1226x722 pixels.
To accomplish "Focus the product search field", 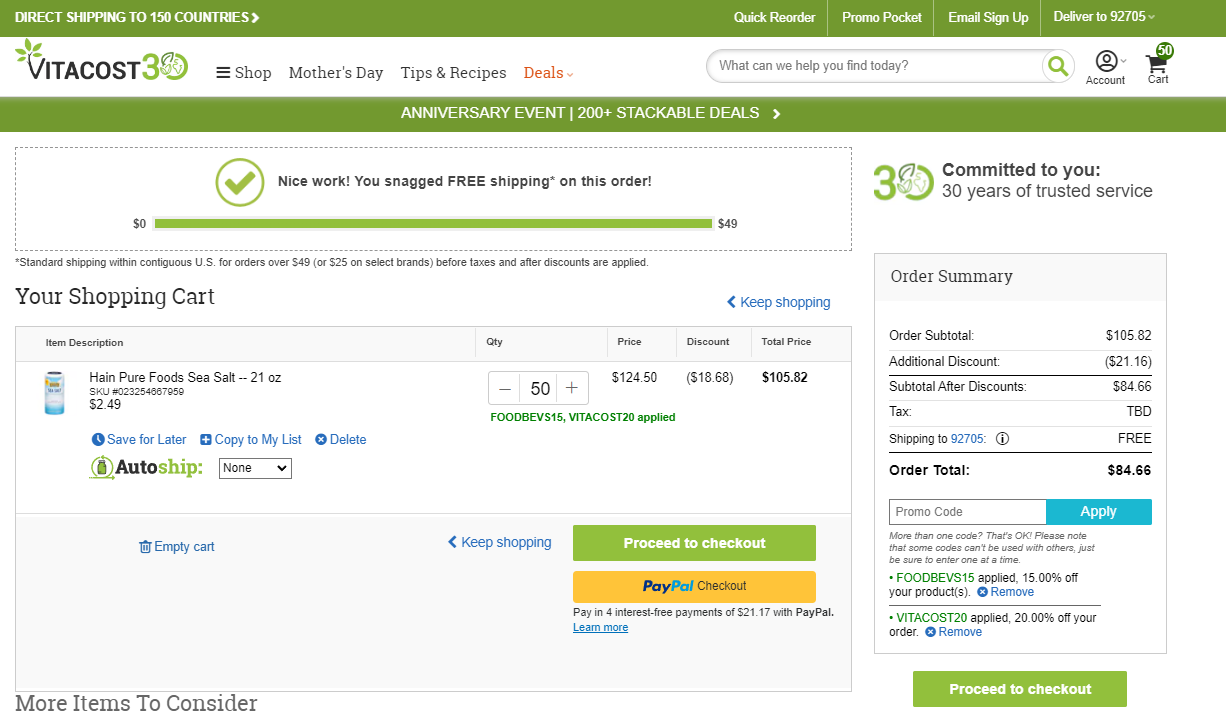I will point(876,66).
